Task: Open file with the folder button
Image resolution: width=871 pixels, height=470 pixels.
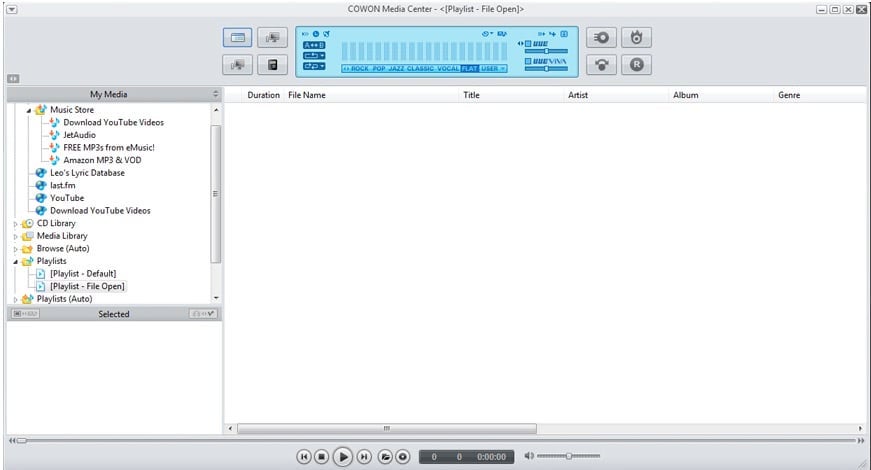Action: pyautogui.click(x=385, y=457)
